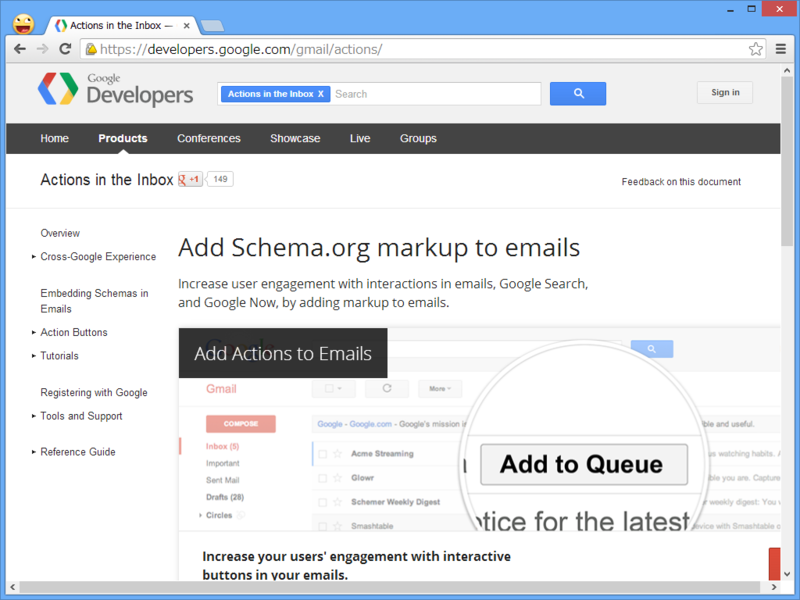Click the Google Developers logo
This screenshot has width=800, height=600.
116,89
